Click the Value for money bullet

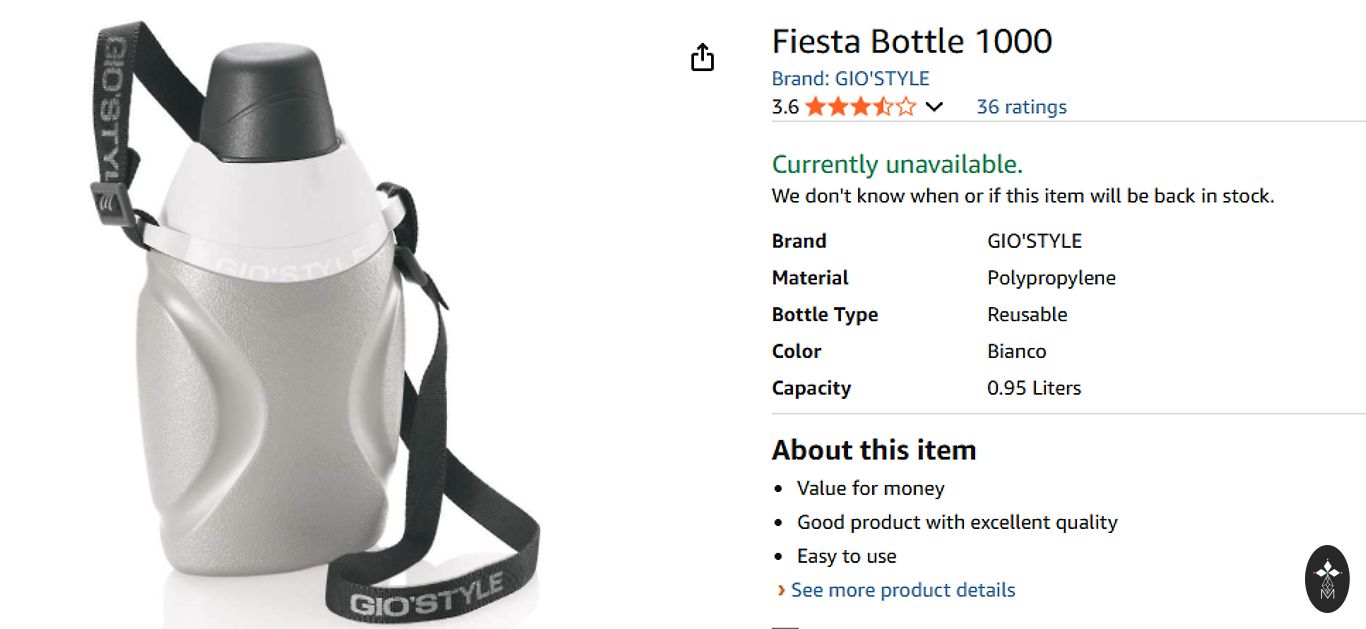pos(870,488)
